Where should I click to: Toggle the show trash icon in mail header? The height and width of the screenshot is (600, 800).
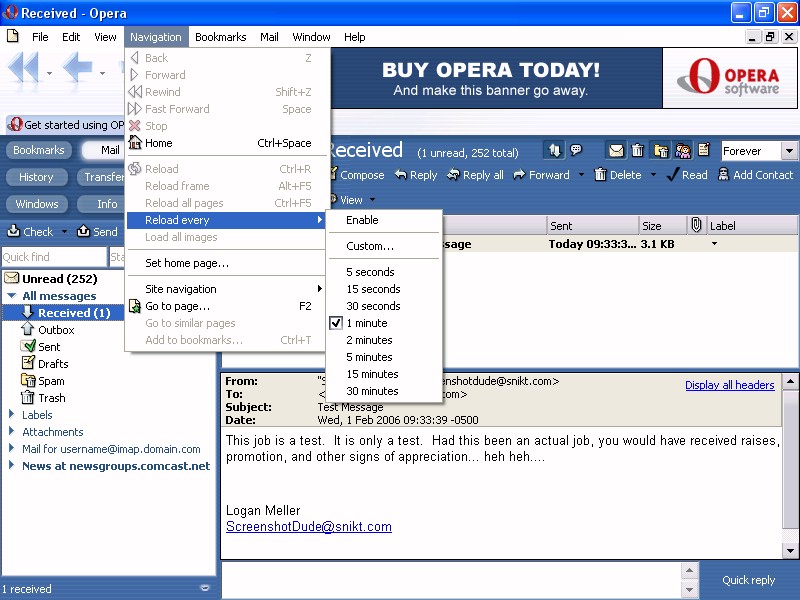tap(638, 151)
